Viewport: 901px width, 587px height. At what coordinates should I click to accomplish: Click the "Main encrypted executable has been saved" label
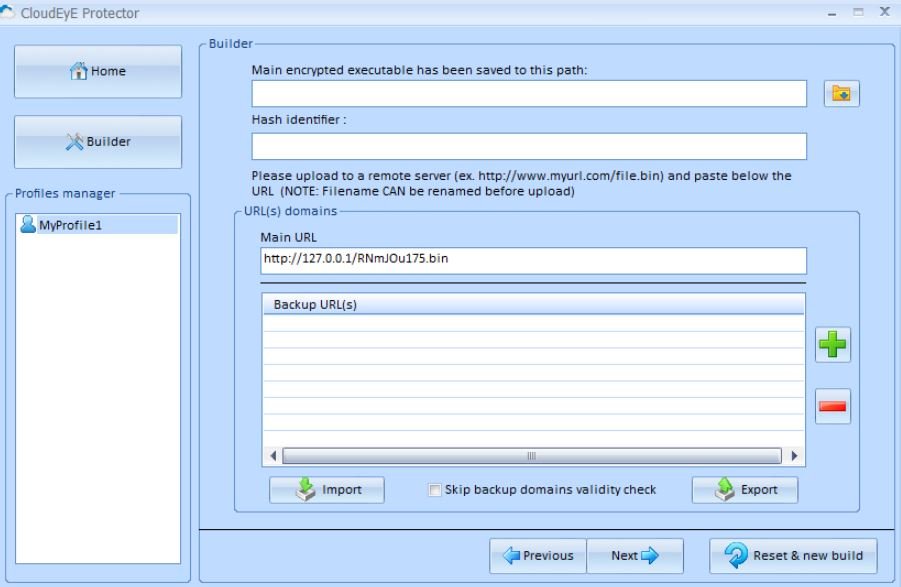click(419, 70)
